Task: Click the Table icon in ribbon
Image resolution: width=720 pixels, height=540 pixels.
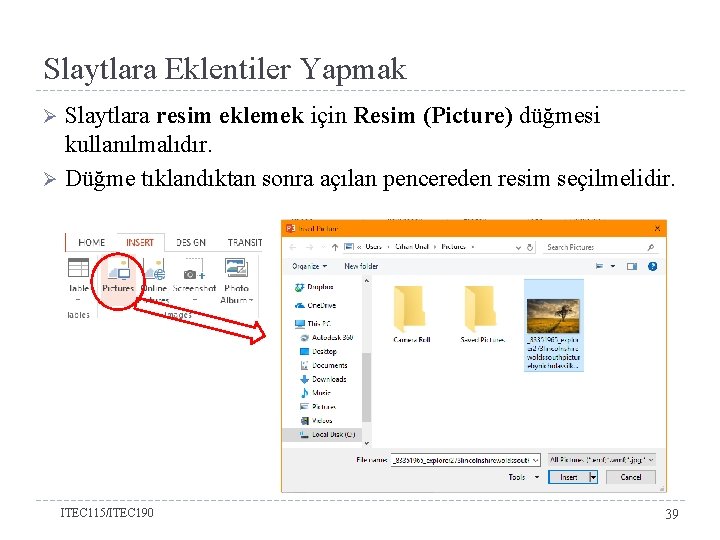Action: (79, 268)
